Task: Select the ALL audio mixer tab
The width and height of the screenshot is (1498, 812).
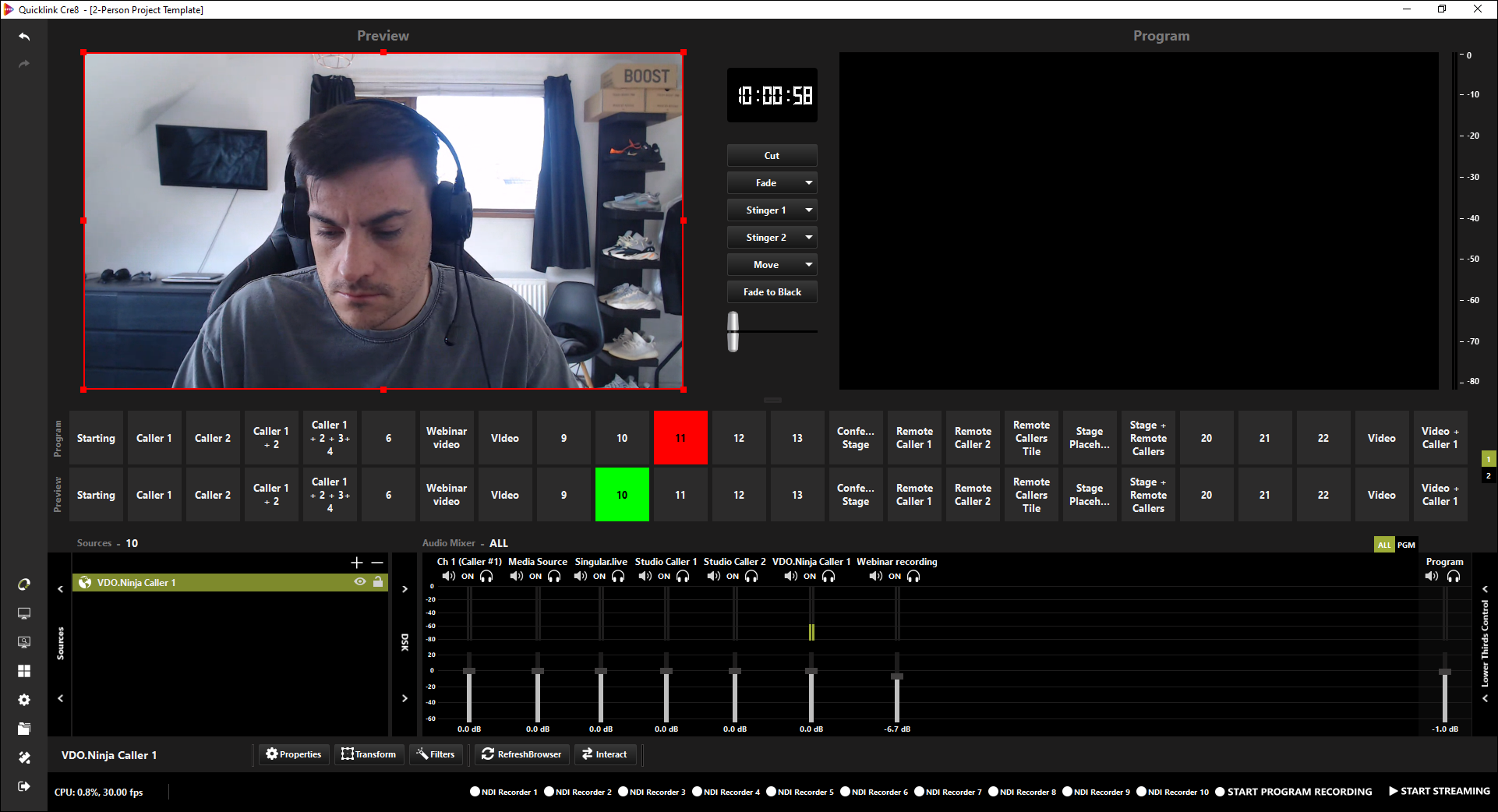Action: click(x=1383, y=545)
